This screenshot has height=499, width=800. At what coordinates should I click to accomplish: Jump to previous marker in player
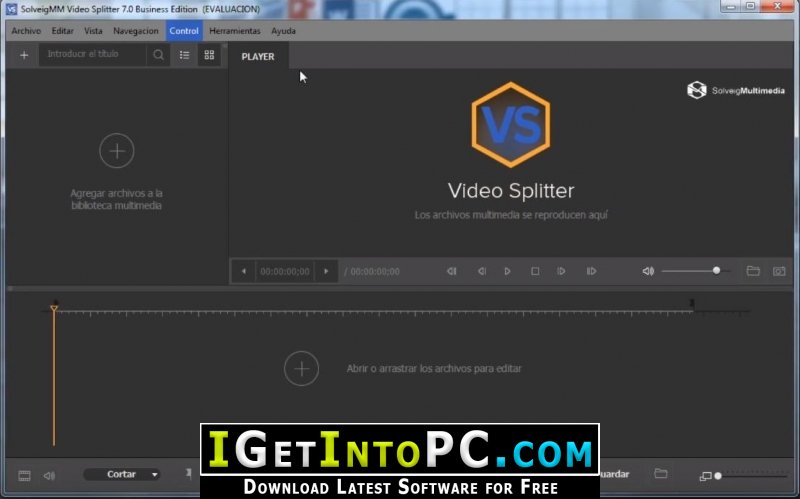click(452, 271)
